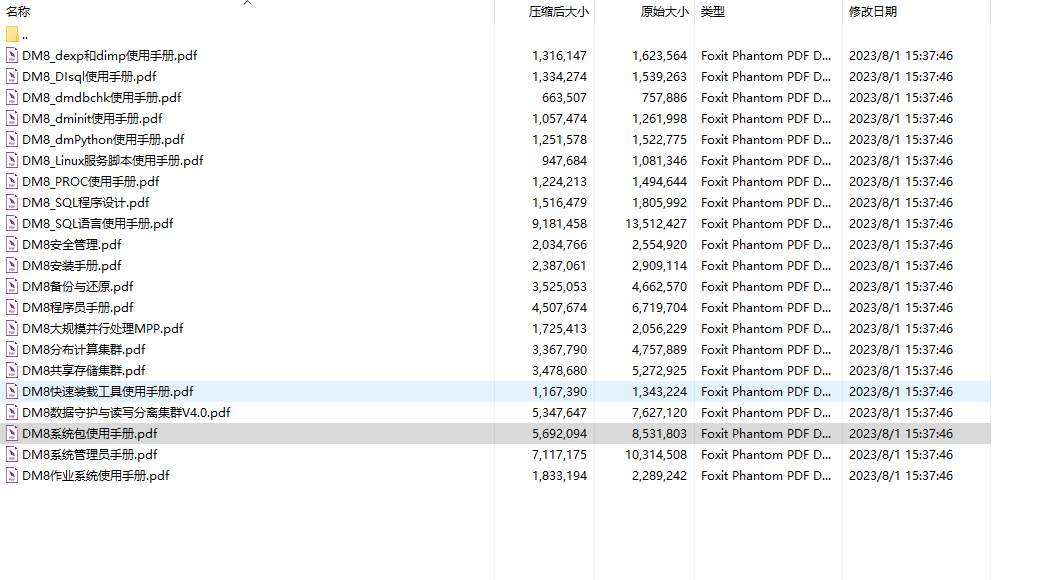The width and height of the screenshot is (1044, 580).
Task: Select file name DM8_dmPython使用手册.pdf
Action: (x=103, y=139)
